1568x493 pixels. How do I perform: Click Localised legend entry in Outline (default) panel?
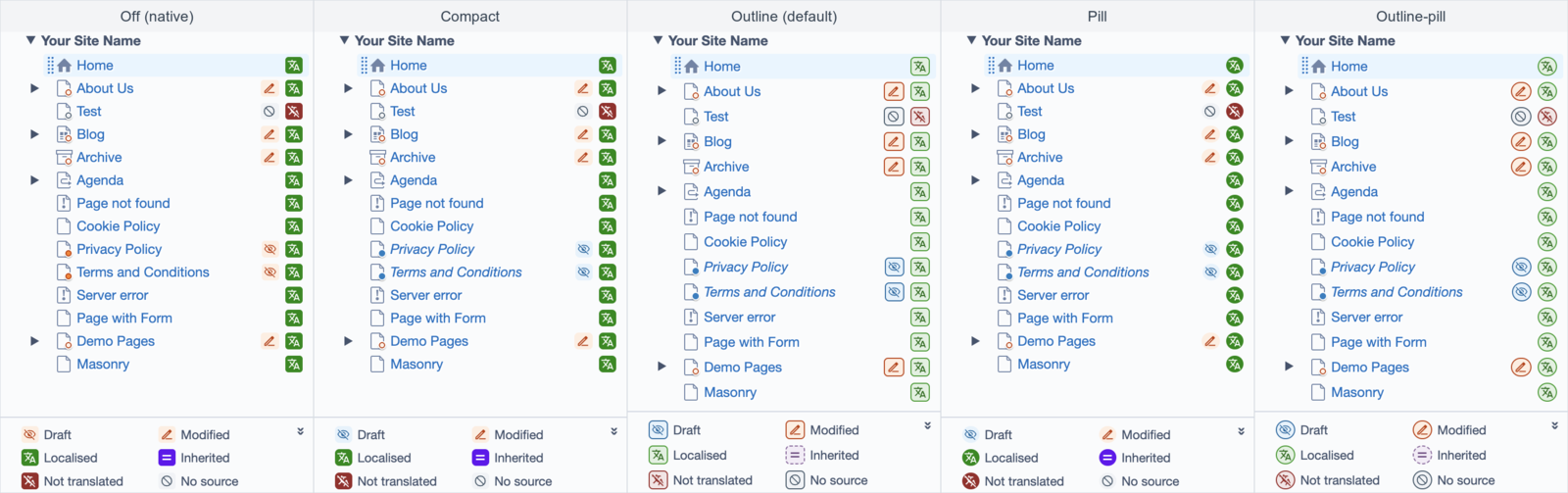click(687, 456)
